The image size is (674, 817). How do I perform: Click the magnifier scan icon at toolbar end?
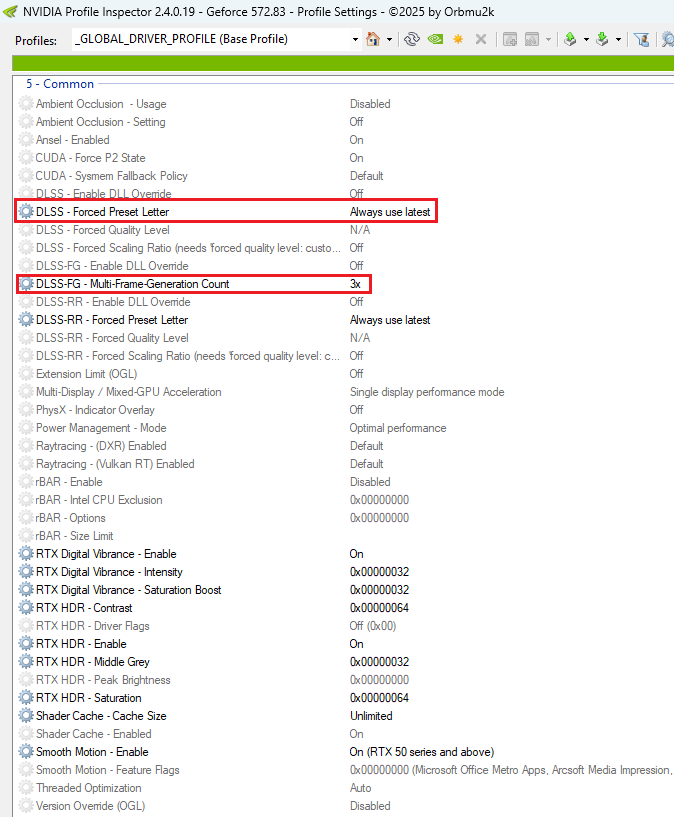click(x=667, y=39)
